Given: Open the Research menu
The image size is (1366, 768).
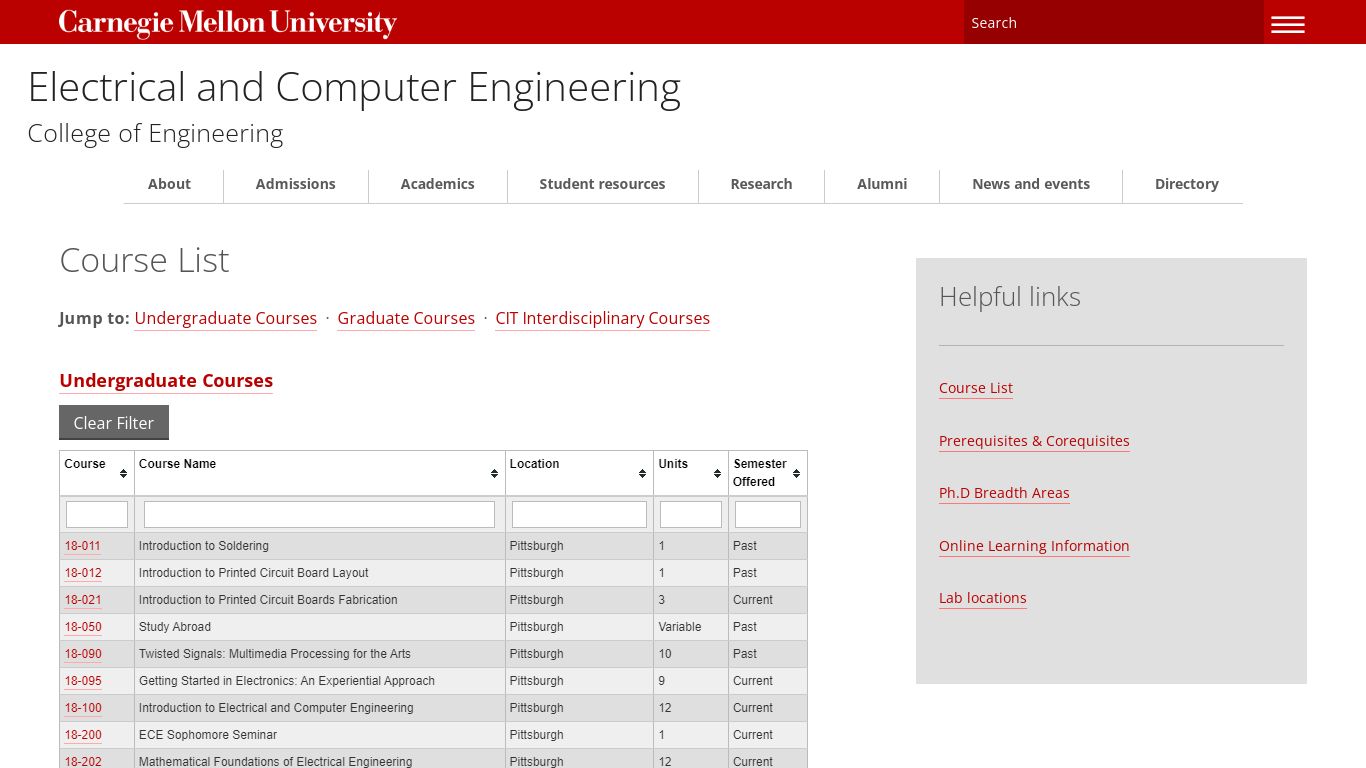Looking at the screenshot, I should pos(761,184).
